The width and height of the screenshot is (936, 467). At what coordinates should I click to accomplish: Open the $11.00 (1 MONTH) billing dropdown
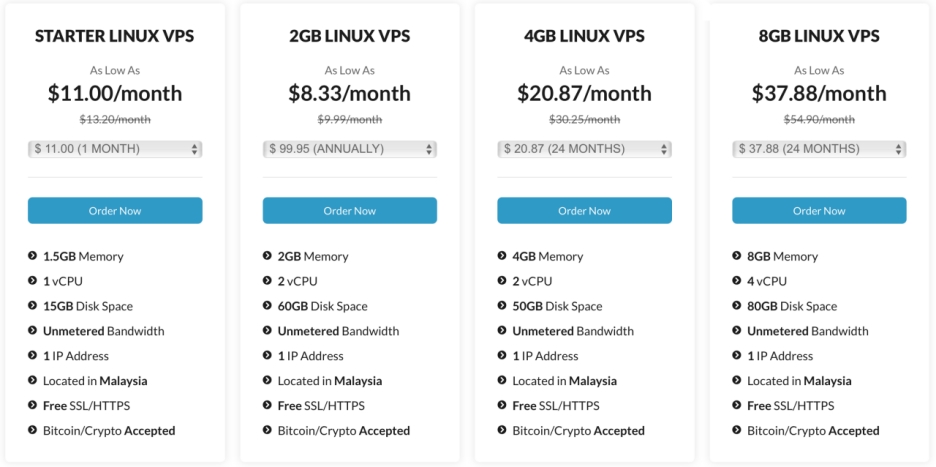tap(115, 149)
